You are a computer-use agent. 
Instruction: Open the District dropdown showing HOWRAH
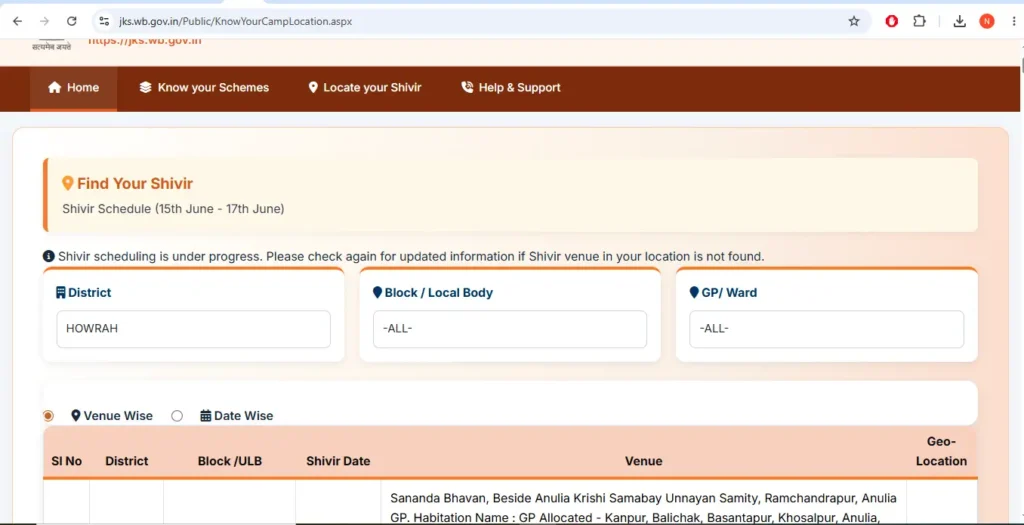[193, 329]
